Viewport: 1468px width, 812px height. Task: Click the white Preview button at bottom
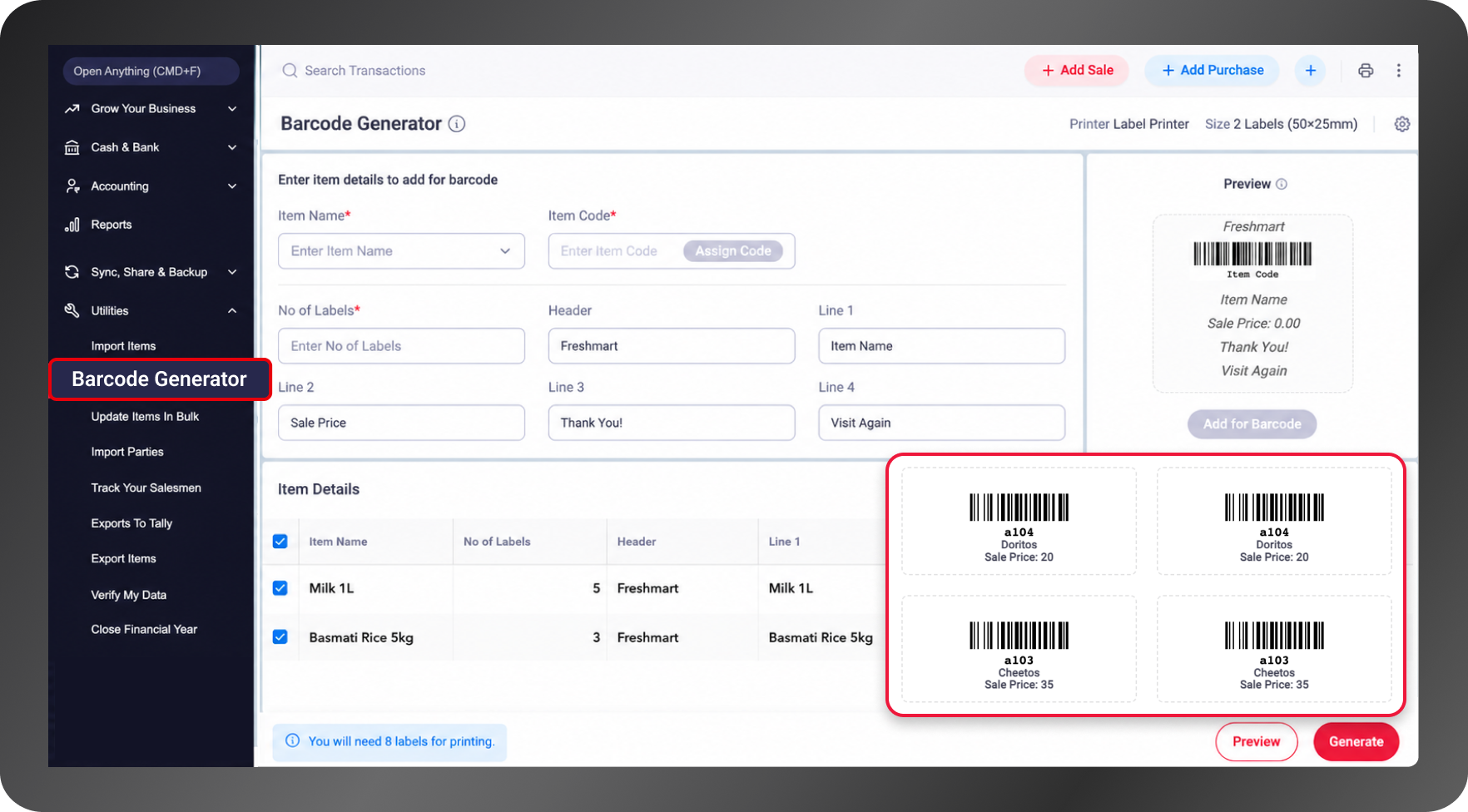(x=1256, y=741)
